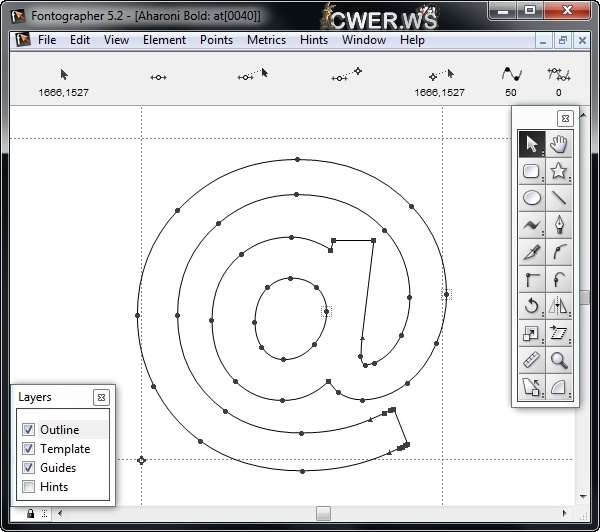Open the Points menu

pos(216,40)
